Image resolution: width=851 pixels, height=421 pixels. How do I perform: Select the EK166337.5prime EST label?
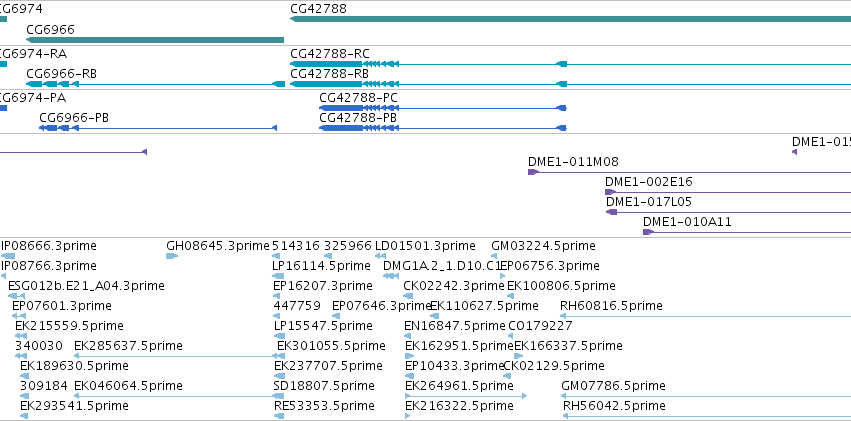click(x=568, y=346)
